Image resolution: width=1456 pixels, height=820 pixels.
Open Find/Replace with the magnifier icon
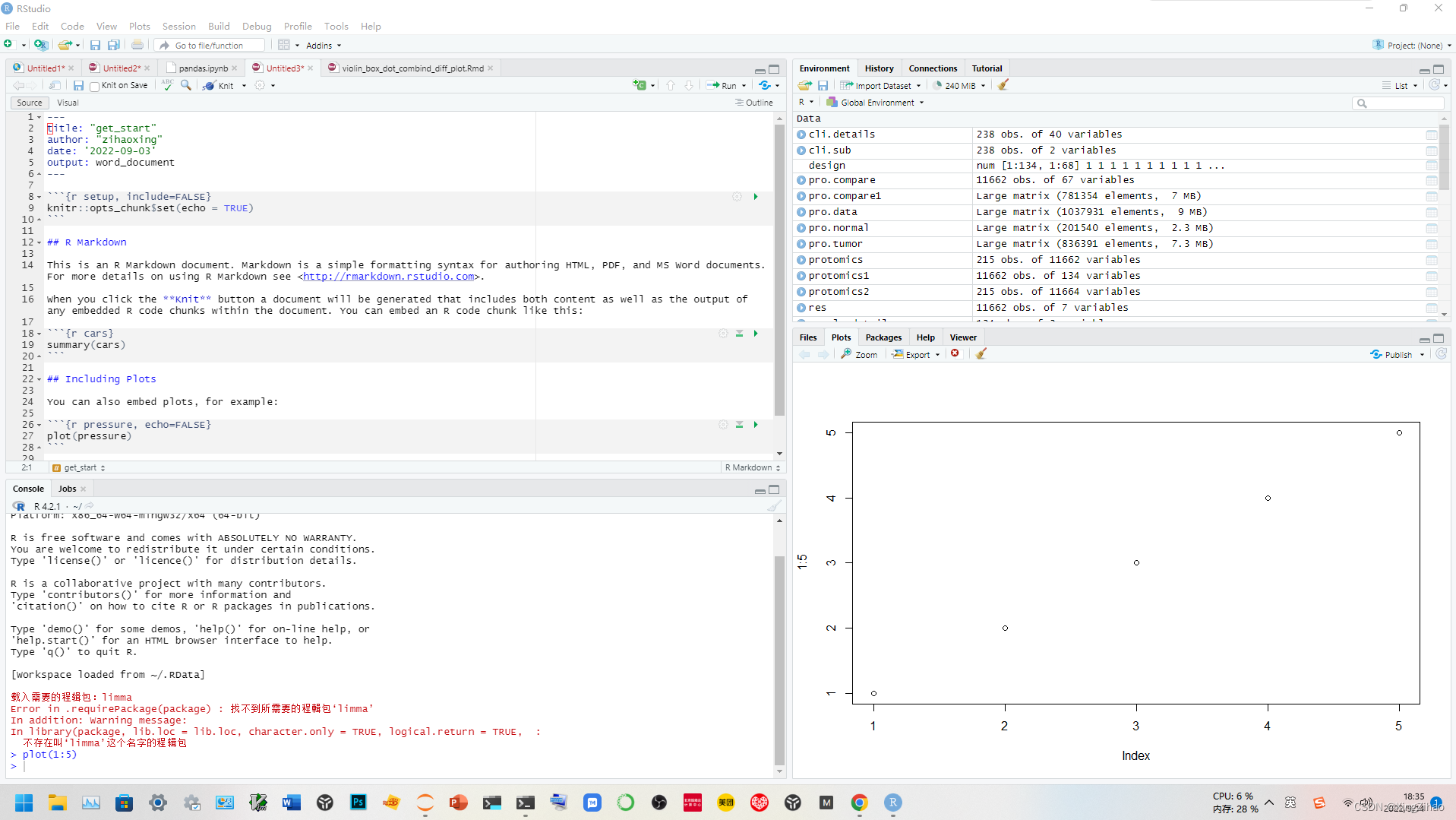click(186, 85)
